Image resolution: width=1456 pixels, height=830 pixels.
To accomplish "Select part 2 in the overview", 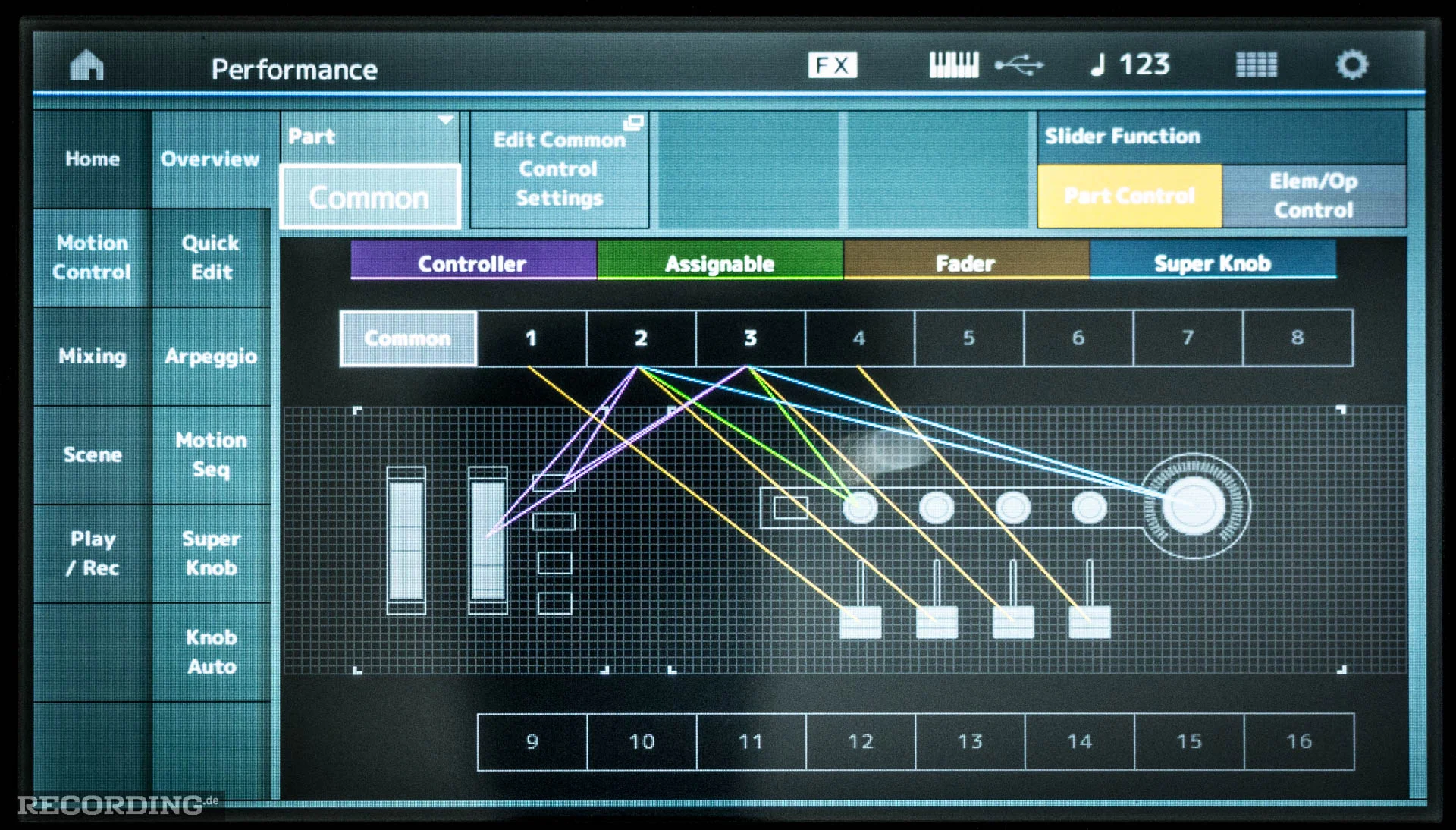I will [x=641, y=338].
